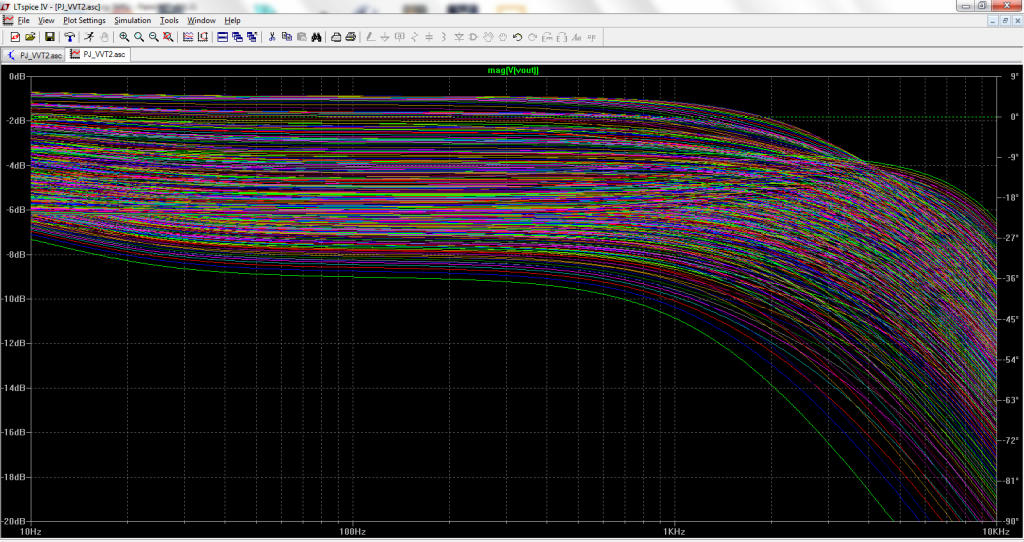Click the 10KHz frequency axis label
This screenshot has height=542, width=1024.
point(995,532)
